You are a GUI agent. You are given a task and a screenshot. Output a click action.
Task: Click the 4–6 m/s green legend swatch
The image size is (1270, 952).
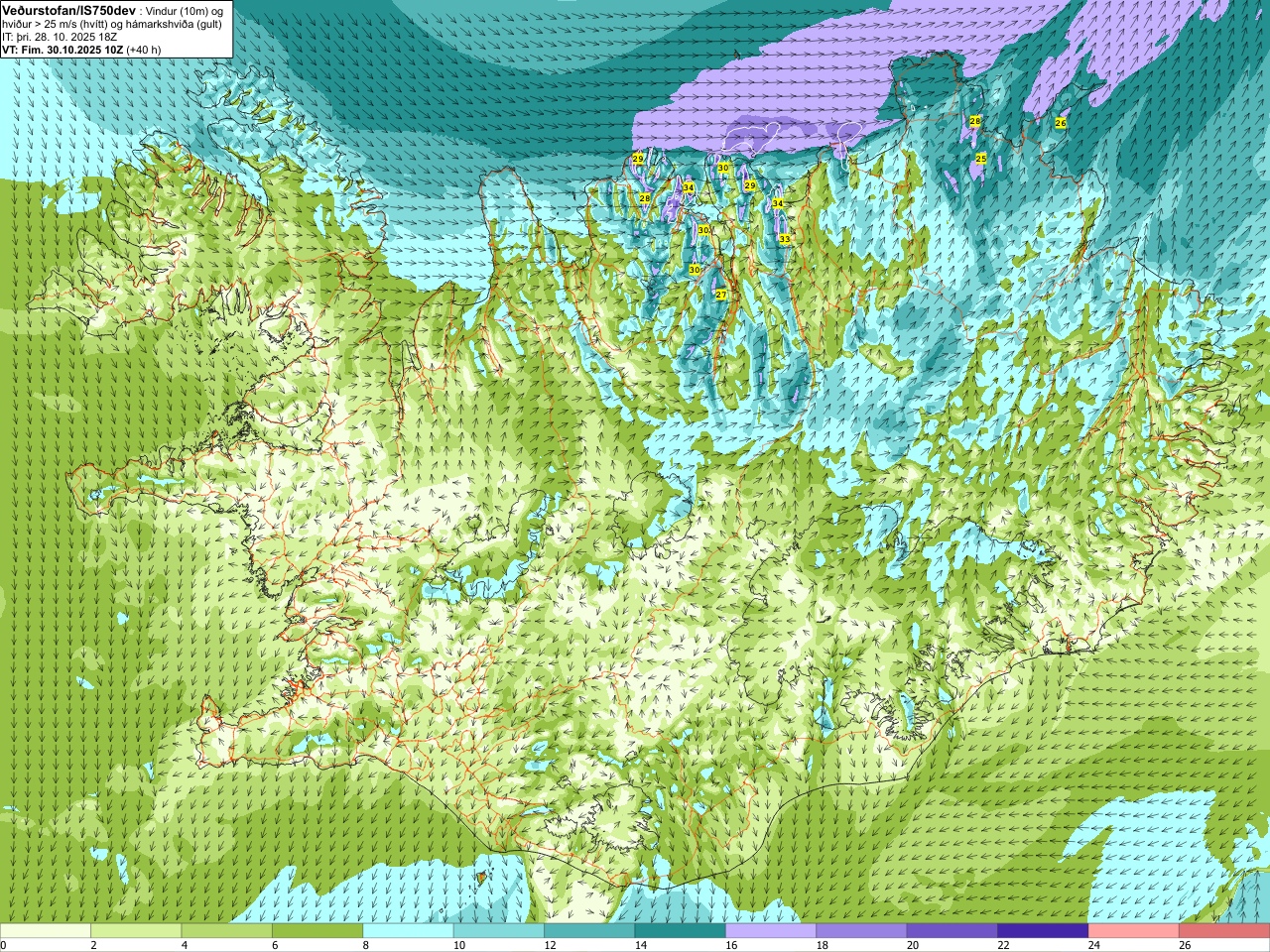click(226, 931)
